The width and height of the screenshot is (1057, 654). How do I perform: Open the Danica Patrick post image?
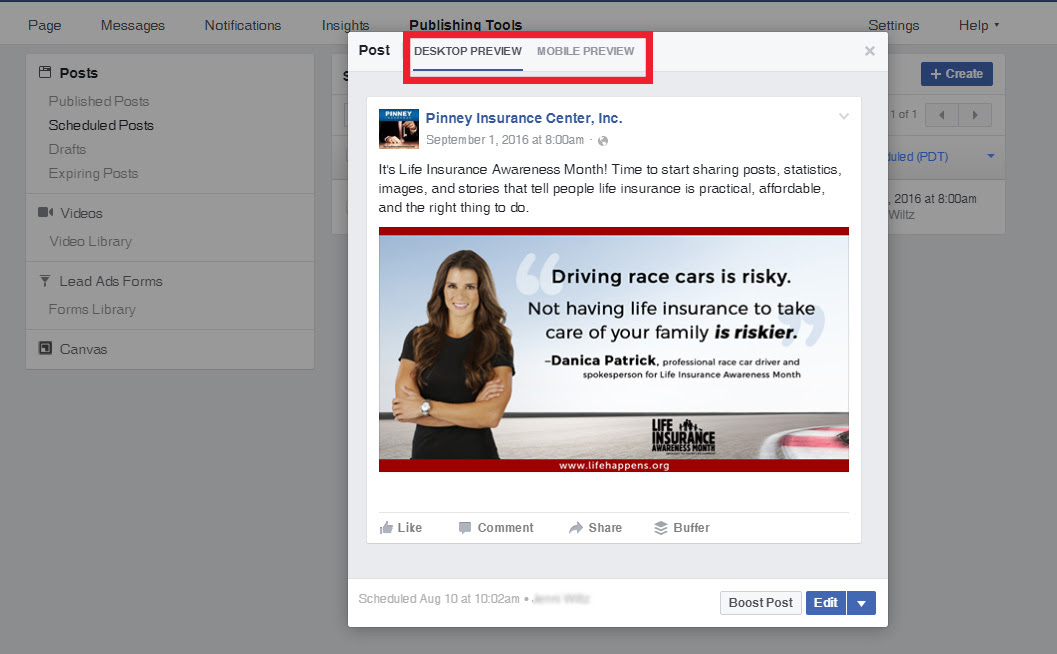tap(613, 349)
